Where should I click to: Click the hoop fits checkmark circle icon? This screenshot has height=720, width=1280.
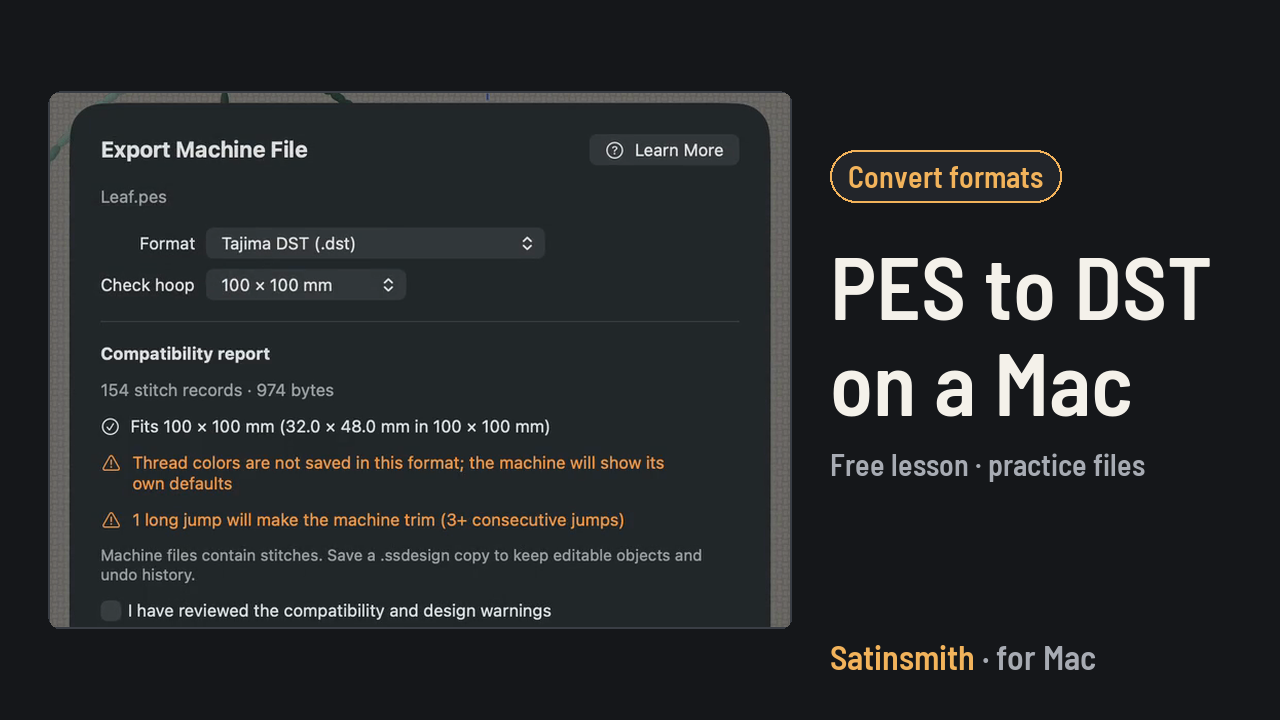[111, 427]
